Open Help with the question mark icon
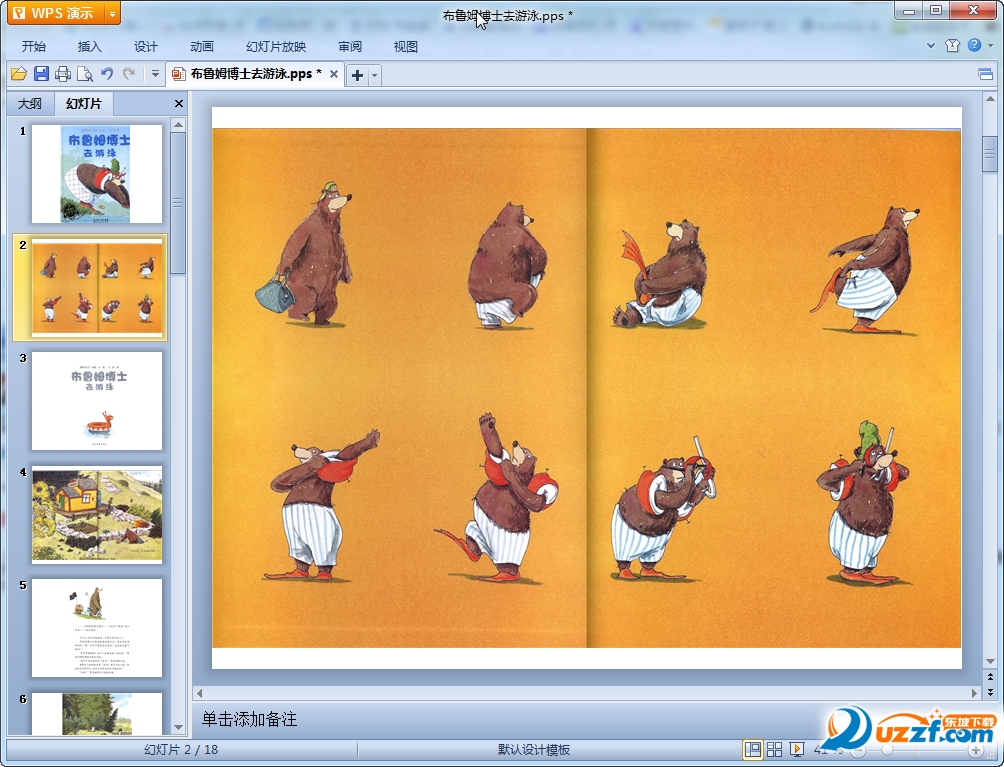 click(x=975, y=45)
